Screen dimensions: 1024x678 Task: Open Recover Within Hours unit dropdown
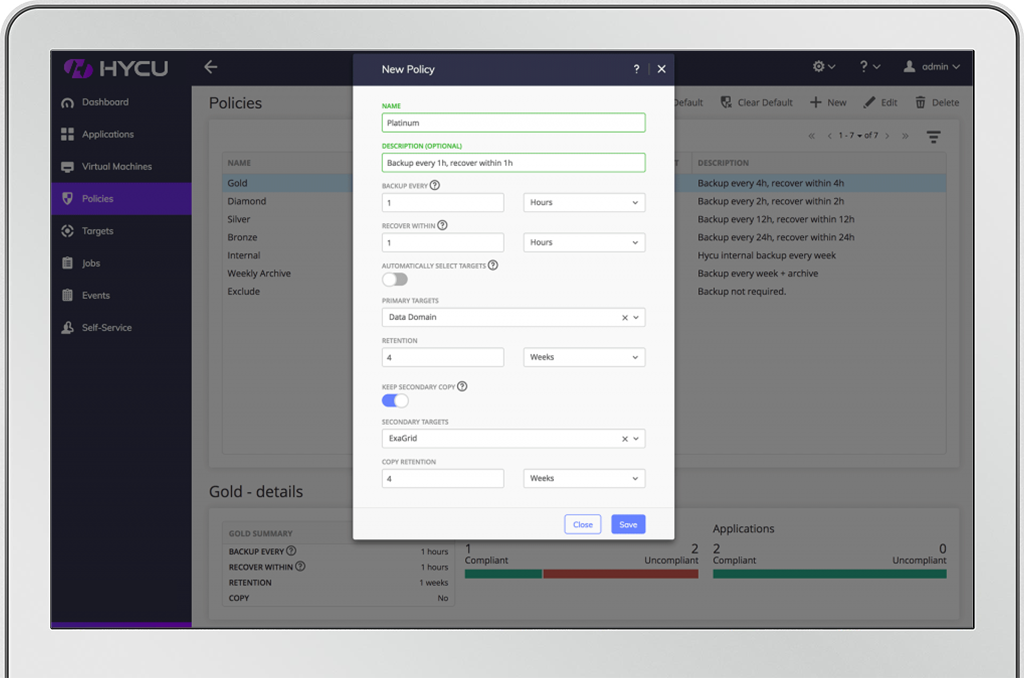tap(584, 242)
